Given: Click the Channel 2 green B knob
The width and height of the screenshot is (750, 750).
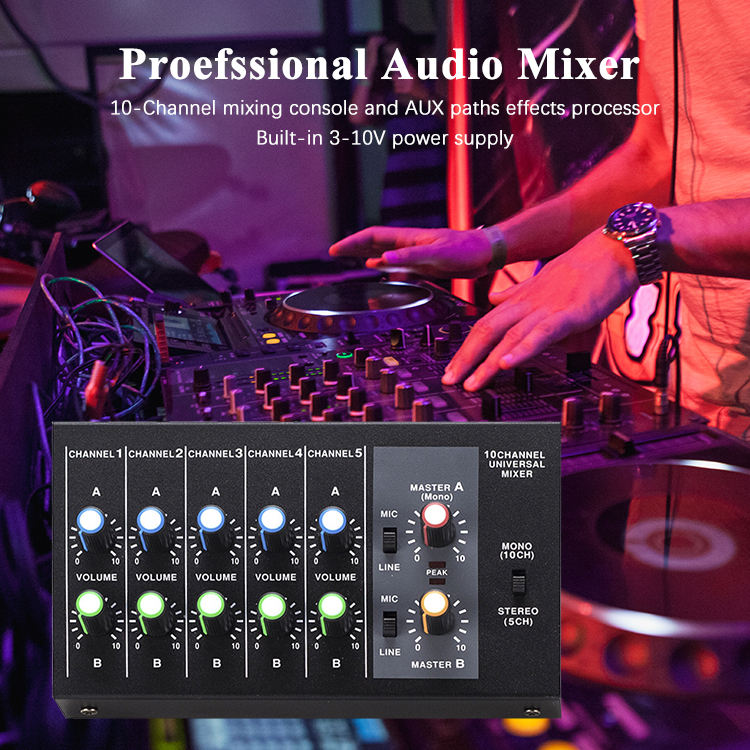Looking at the screenshot, I should (151, 605).
